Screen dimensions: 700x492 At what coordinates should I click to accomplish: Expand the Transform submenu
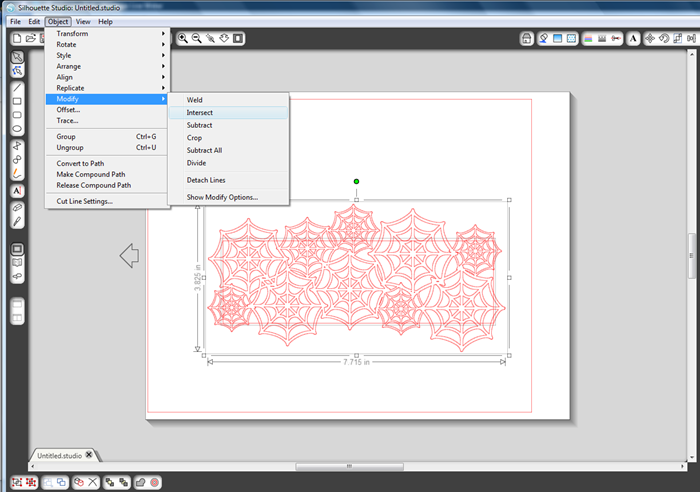point(106,33)
